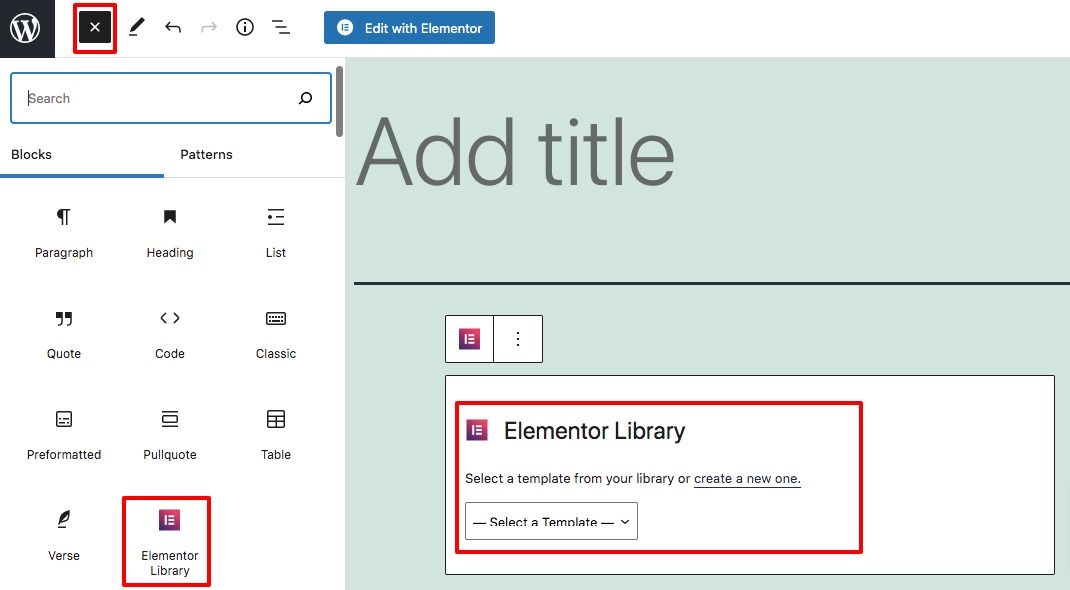Click the WordPress logo icon

click(26, 28)
